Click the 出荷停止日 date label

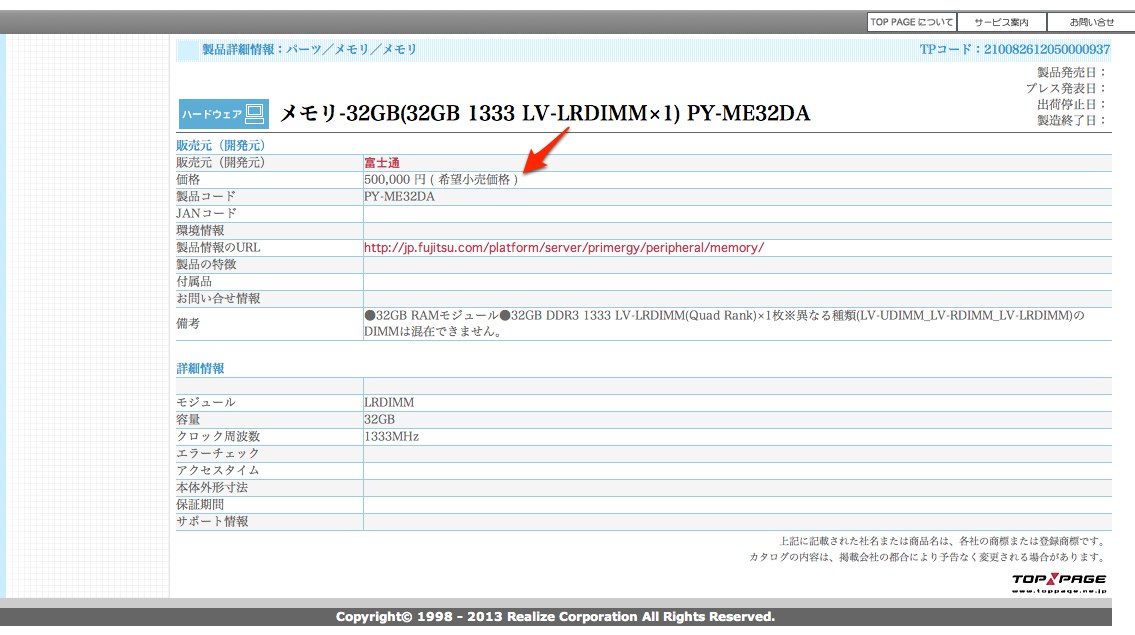pyautogui.click(x=1072, y=104)
